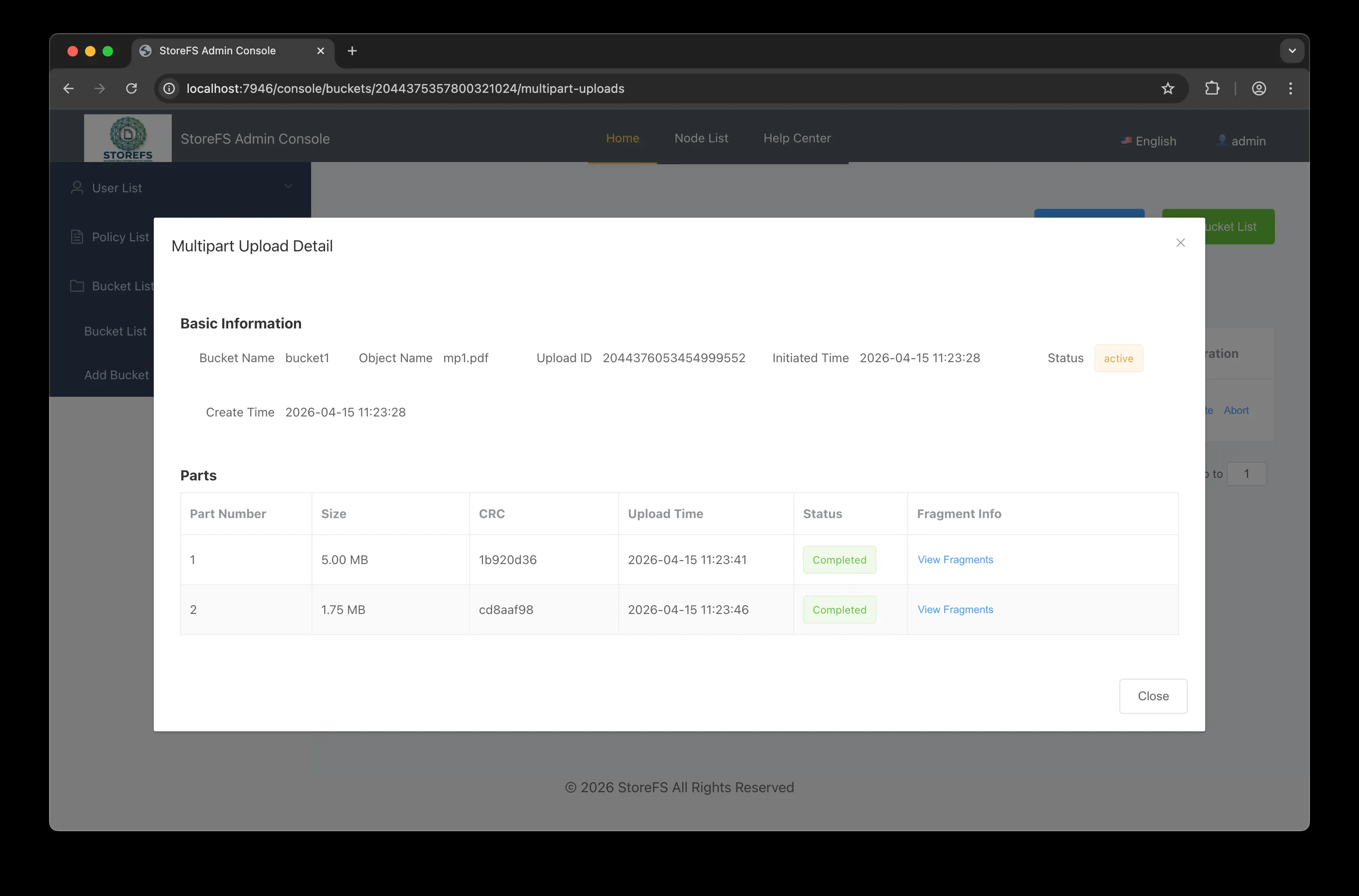Screen dimensions: 1359x896
Task: Open the Bucket List submenu item
Action: coord(116,332)
